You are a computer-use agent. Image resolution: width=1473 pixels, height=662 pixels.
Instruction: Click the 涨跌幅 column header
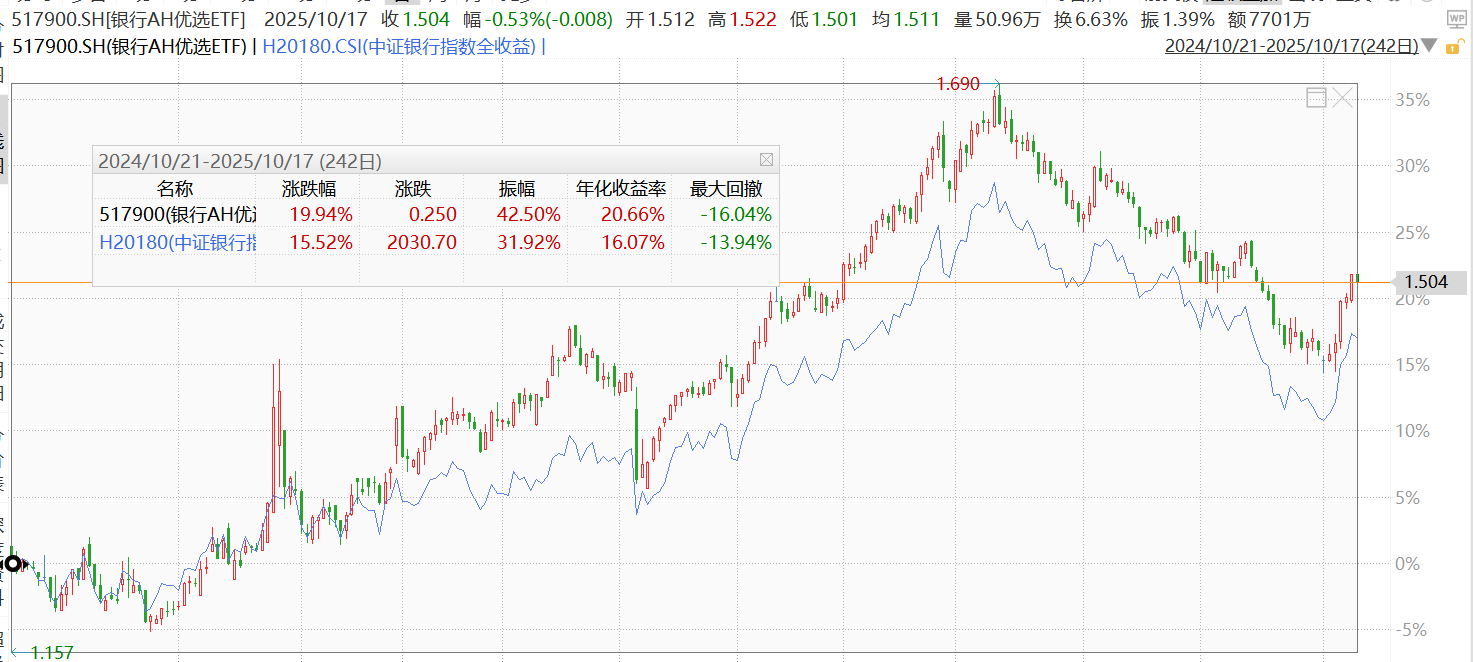(x=309, y=188)
